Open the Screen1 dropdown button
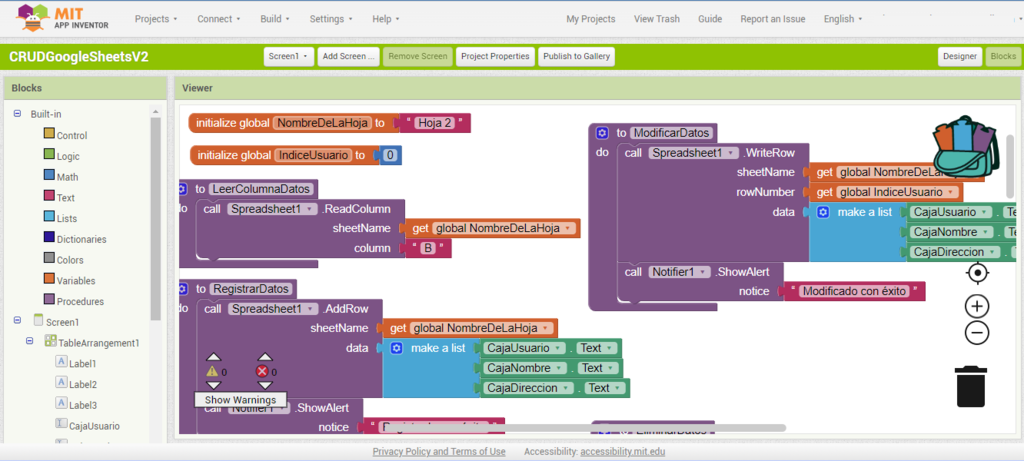The width and height of the screenshot is (1024, 461). (x=289, y=56)
